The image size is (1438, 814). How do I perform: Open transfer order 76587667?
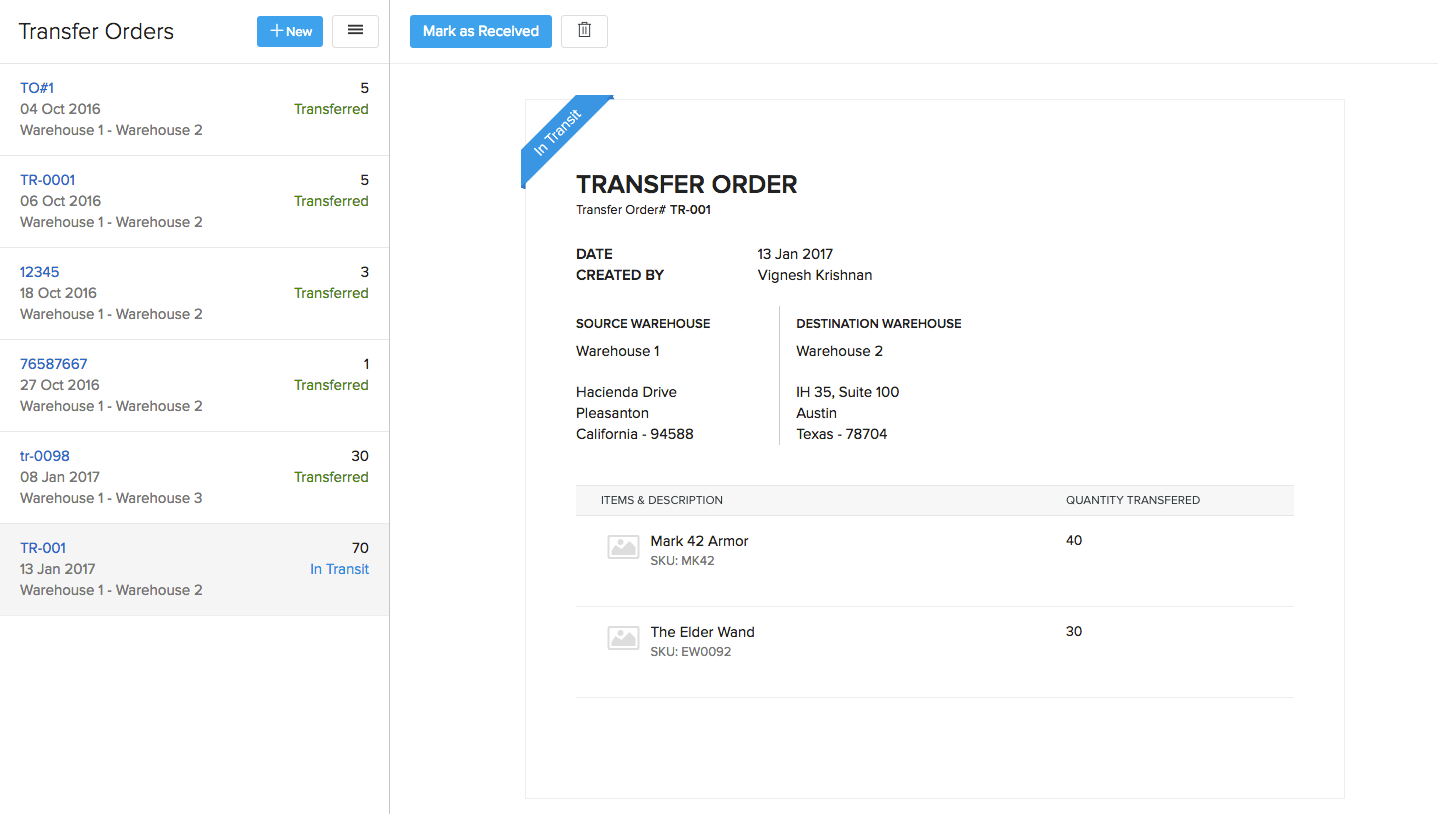(x=54, y=364)
